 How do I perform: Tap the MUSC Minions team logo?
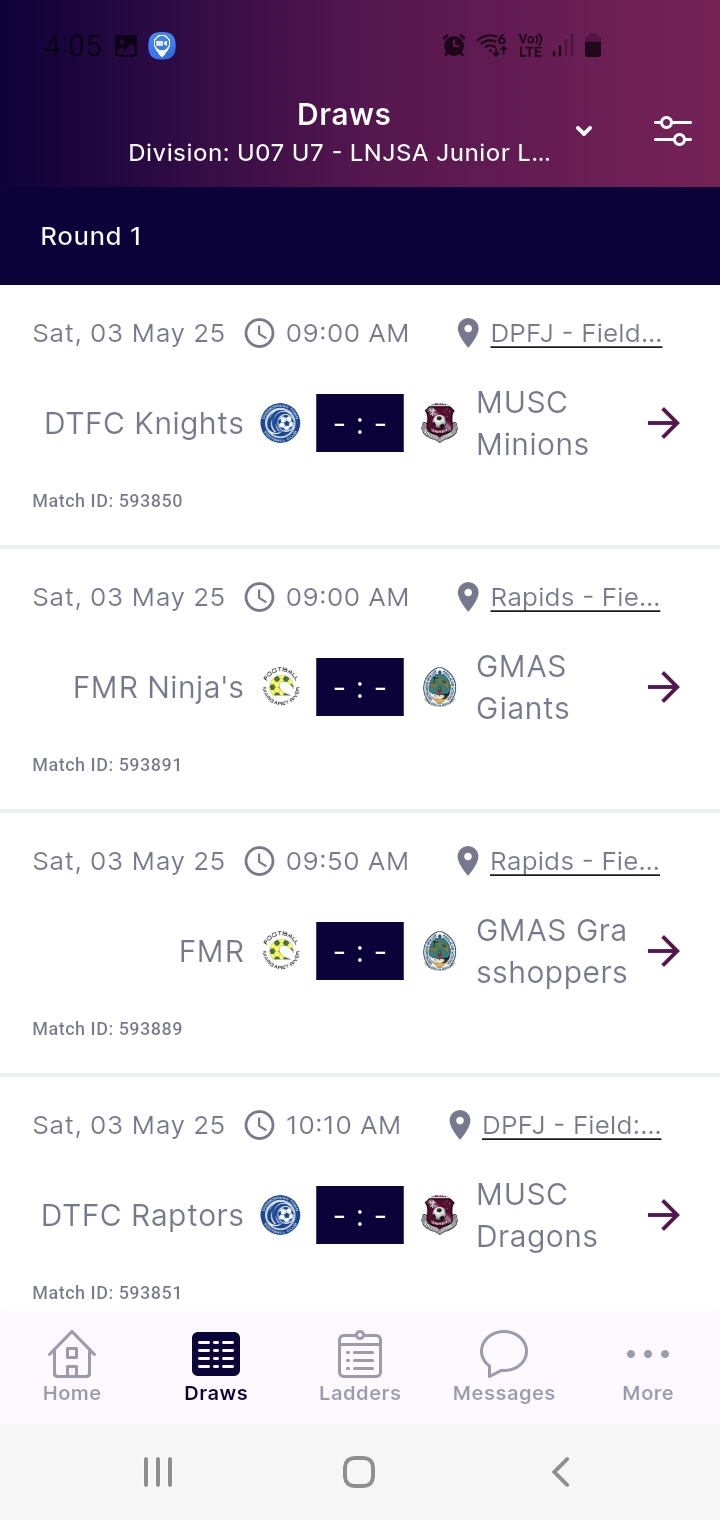[439, 423]
